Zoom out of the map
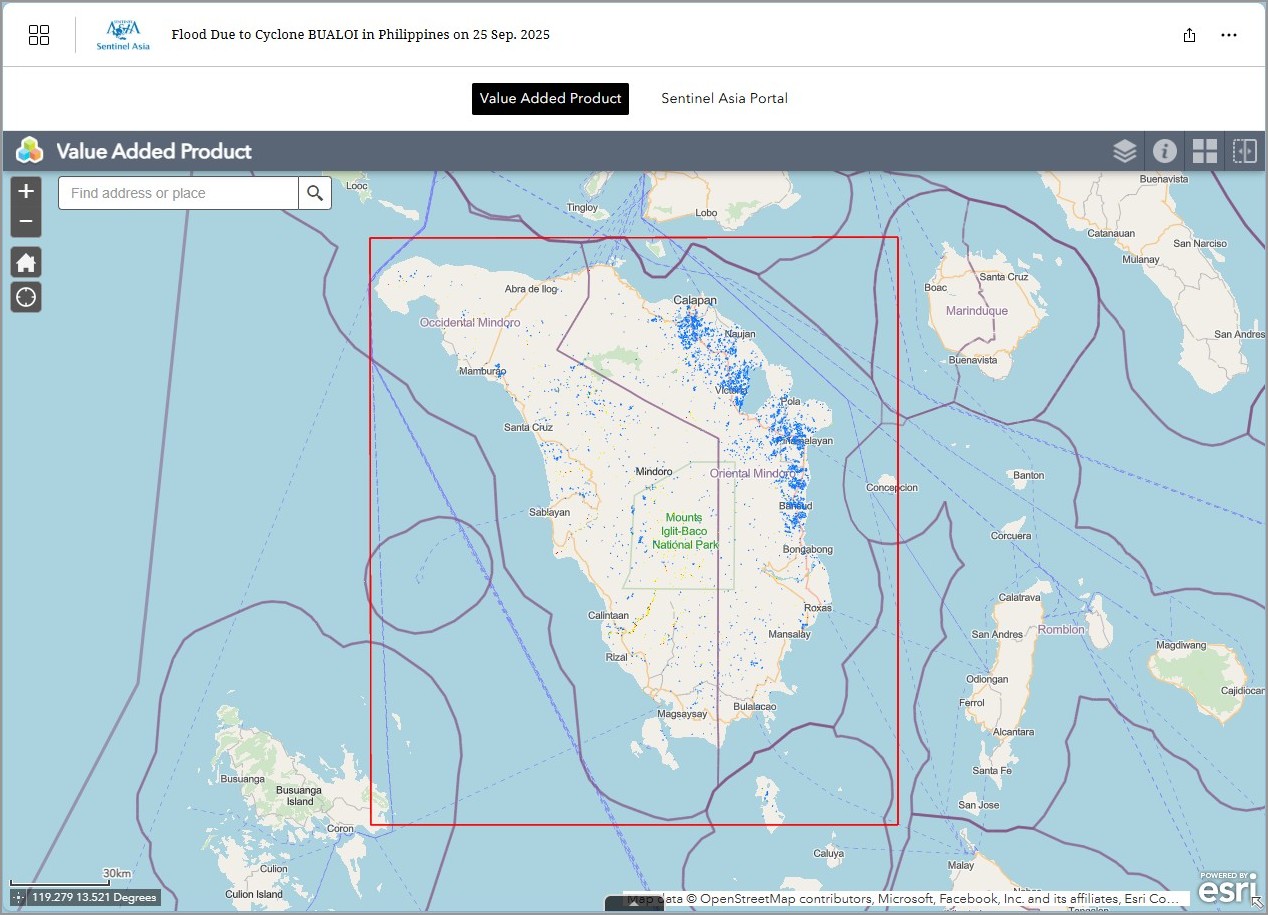Screen dimensions: 1268x915 26,221
